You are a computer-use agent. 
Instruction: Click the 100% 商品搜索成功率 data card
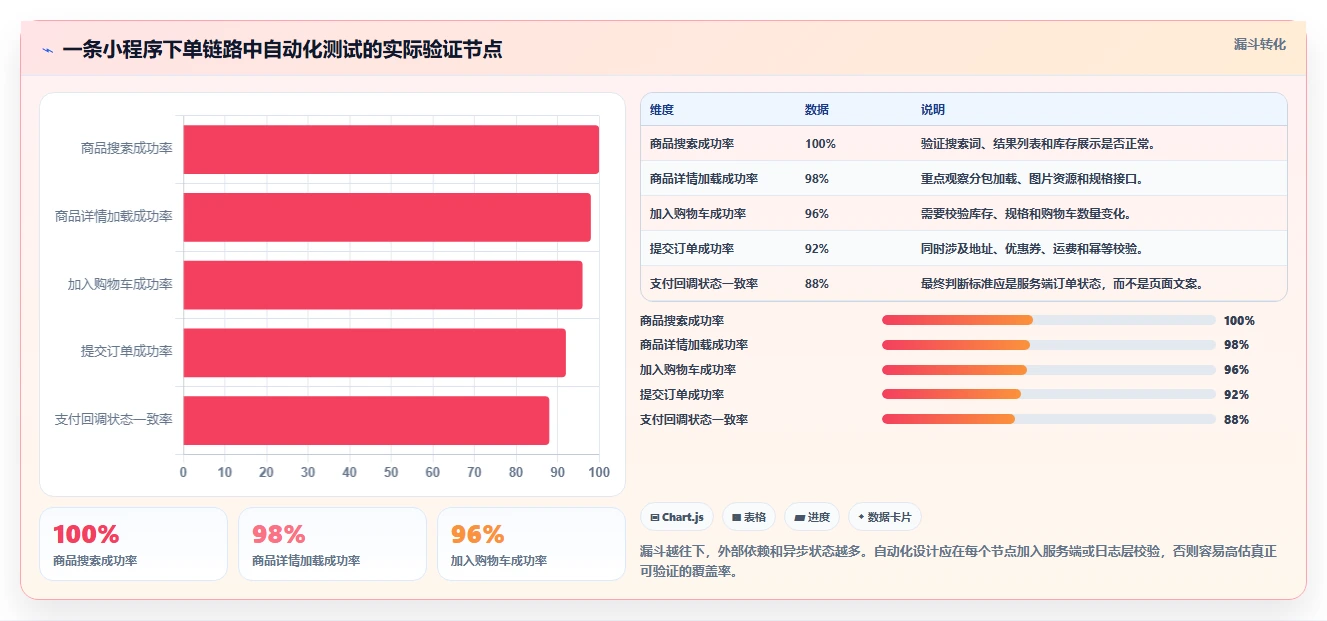[134, 544]
